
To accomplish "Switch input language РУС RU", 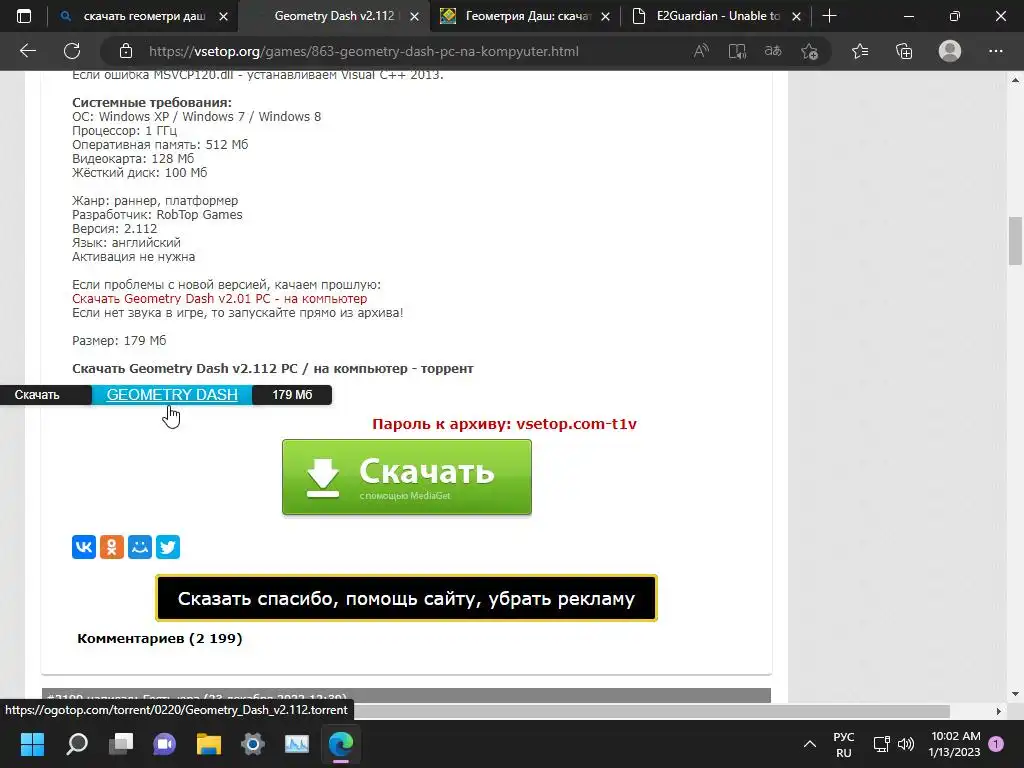I will [844, 744].
